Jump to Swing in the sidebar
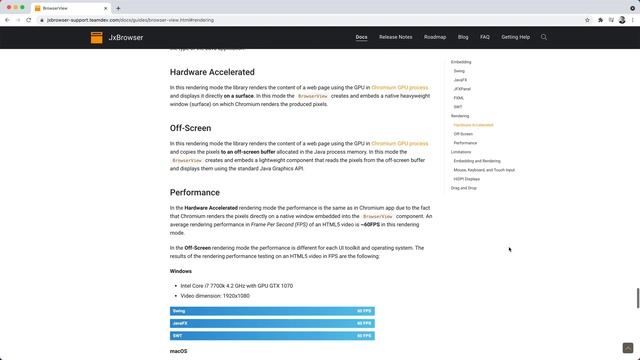The width and height of the screenshot is (640, 360). point(459,71)
